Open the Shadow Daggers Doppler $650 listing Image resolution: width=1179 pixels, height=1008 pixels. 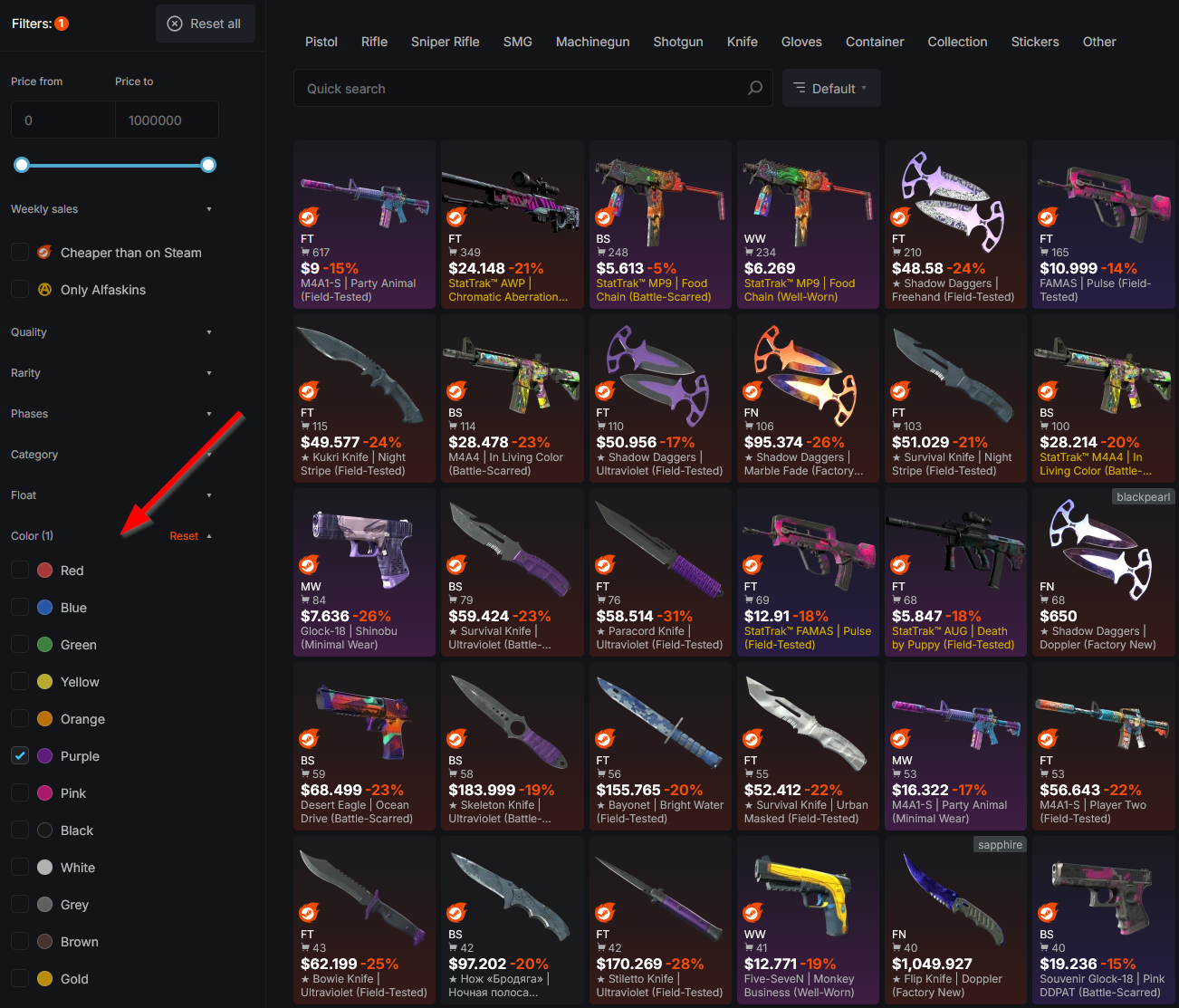[x=1104, y=572]
